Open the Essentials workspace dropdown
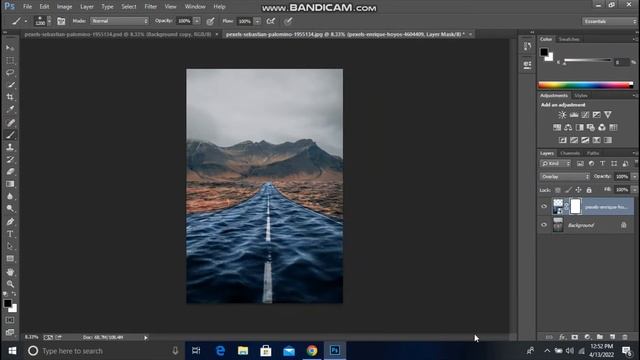640x360 pixels. point(609,21)
